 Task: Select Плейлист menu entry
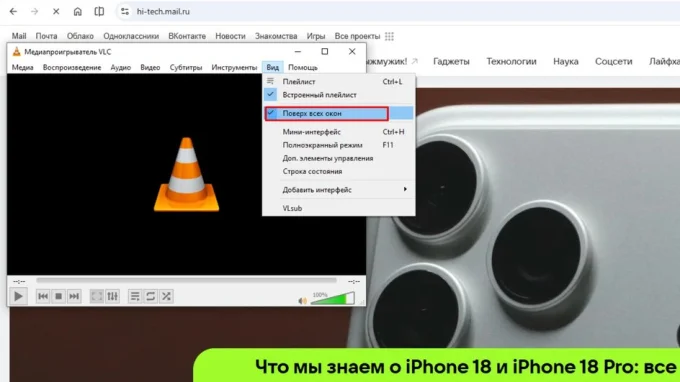tap(339, 82)
